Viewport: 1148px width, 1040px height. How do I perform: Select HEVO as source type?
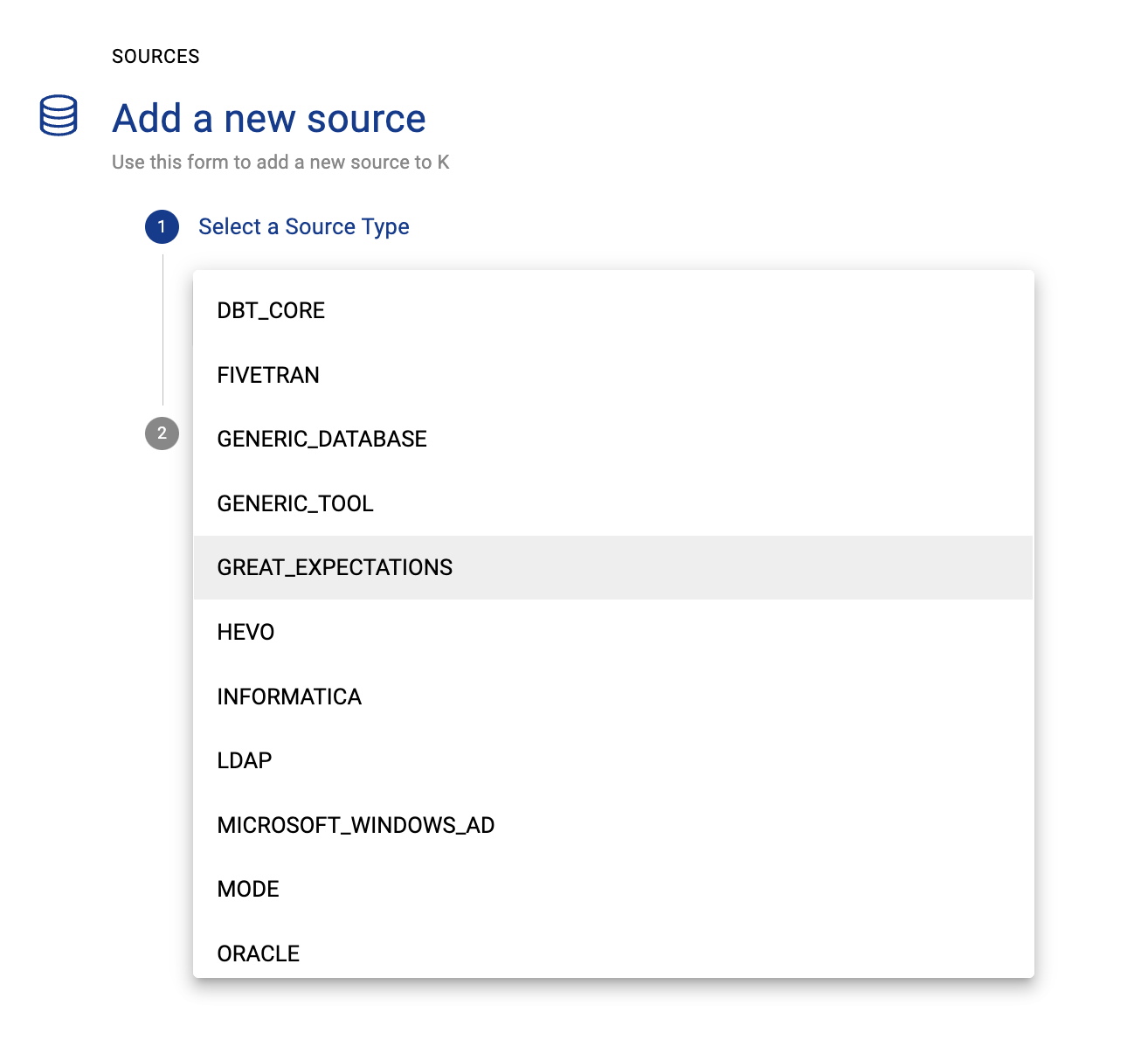point(246,633)
